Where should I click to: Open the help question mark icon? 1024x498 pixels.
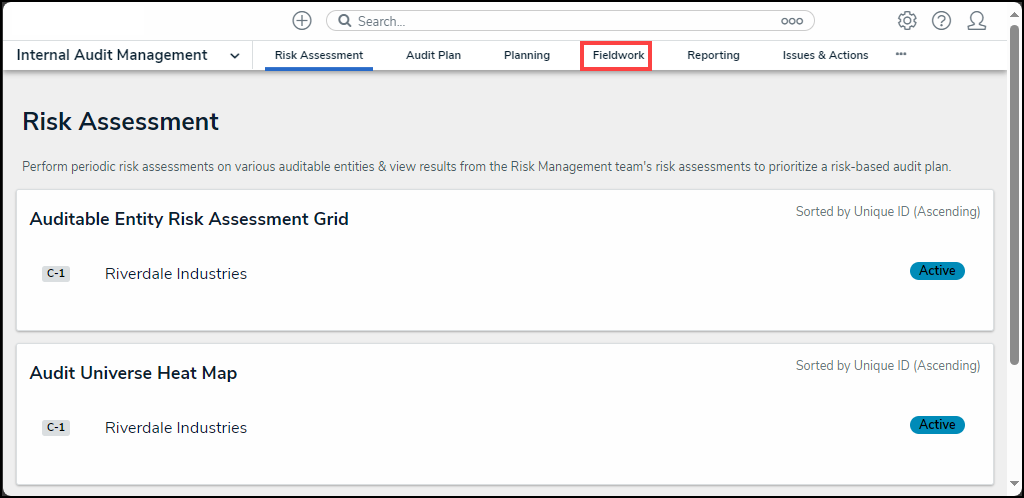[x=941, y=21]
